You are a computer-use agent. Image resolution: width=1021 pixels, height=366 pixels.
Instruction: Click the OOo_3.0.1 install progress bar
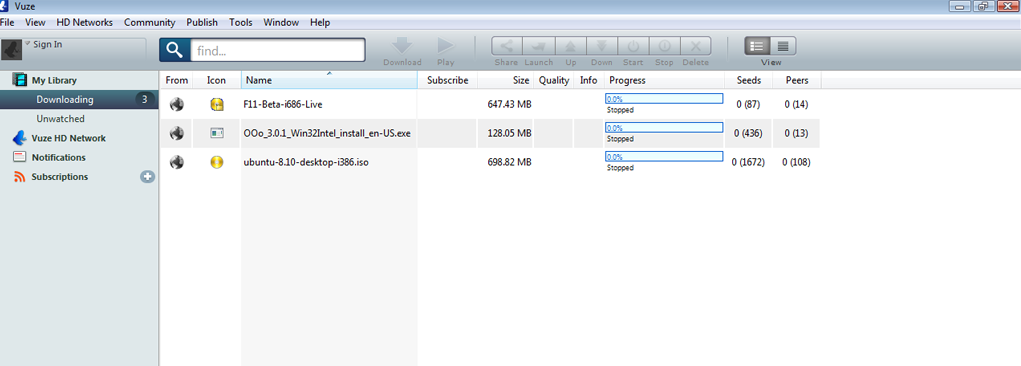pyautogui.click(x=664, y=128)
